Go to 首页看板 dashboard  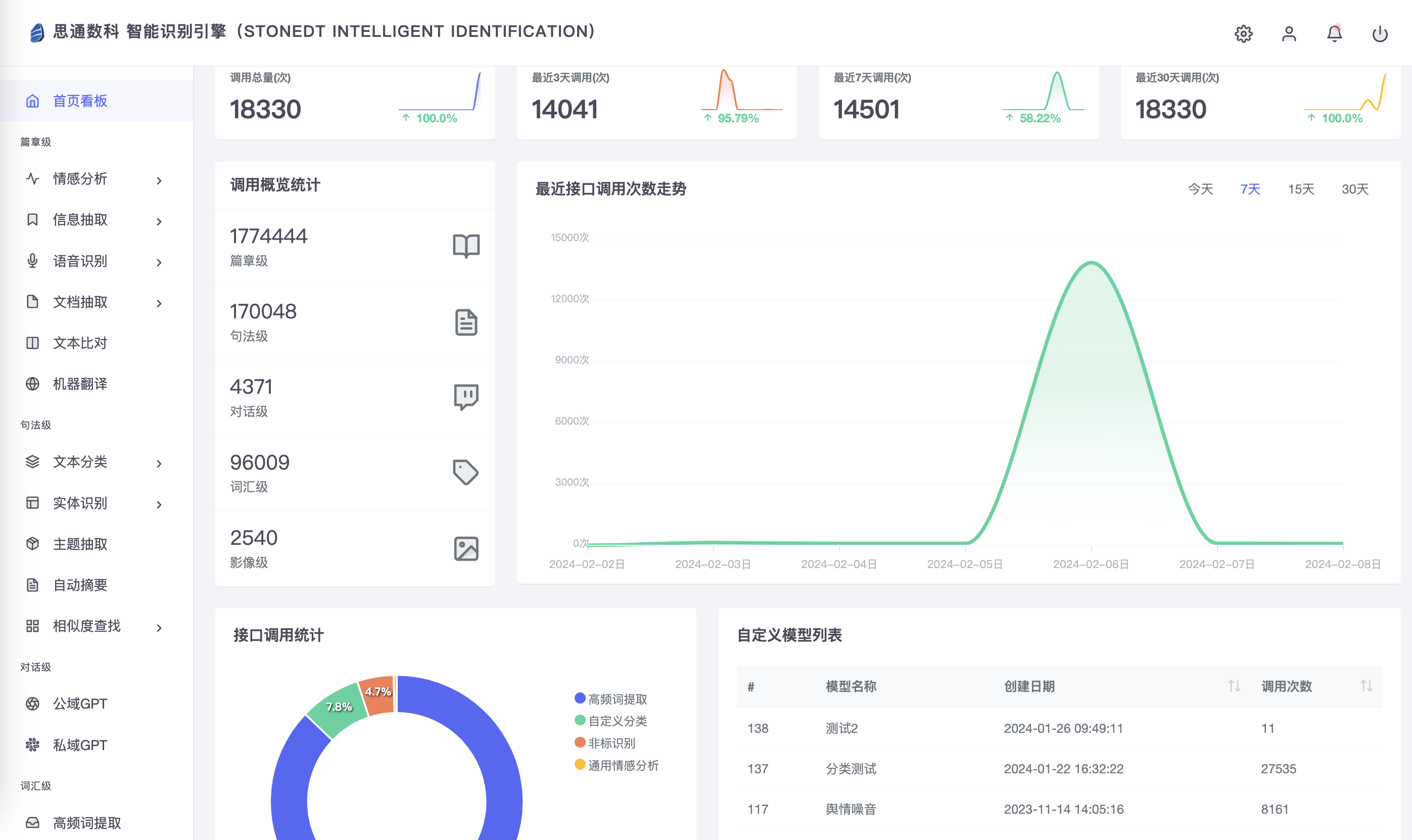click(80, 101)
